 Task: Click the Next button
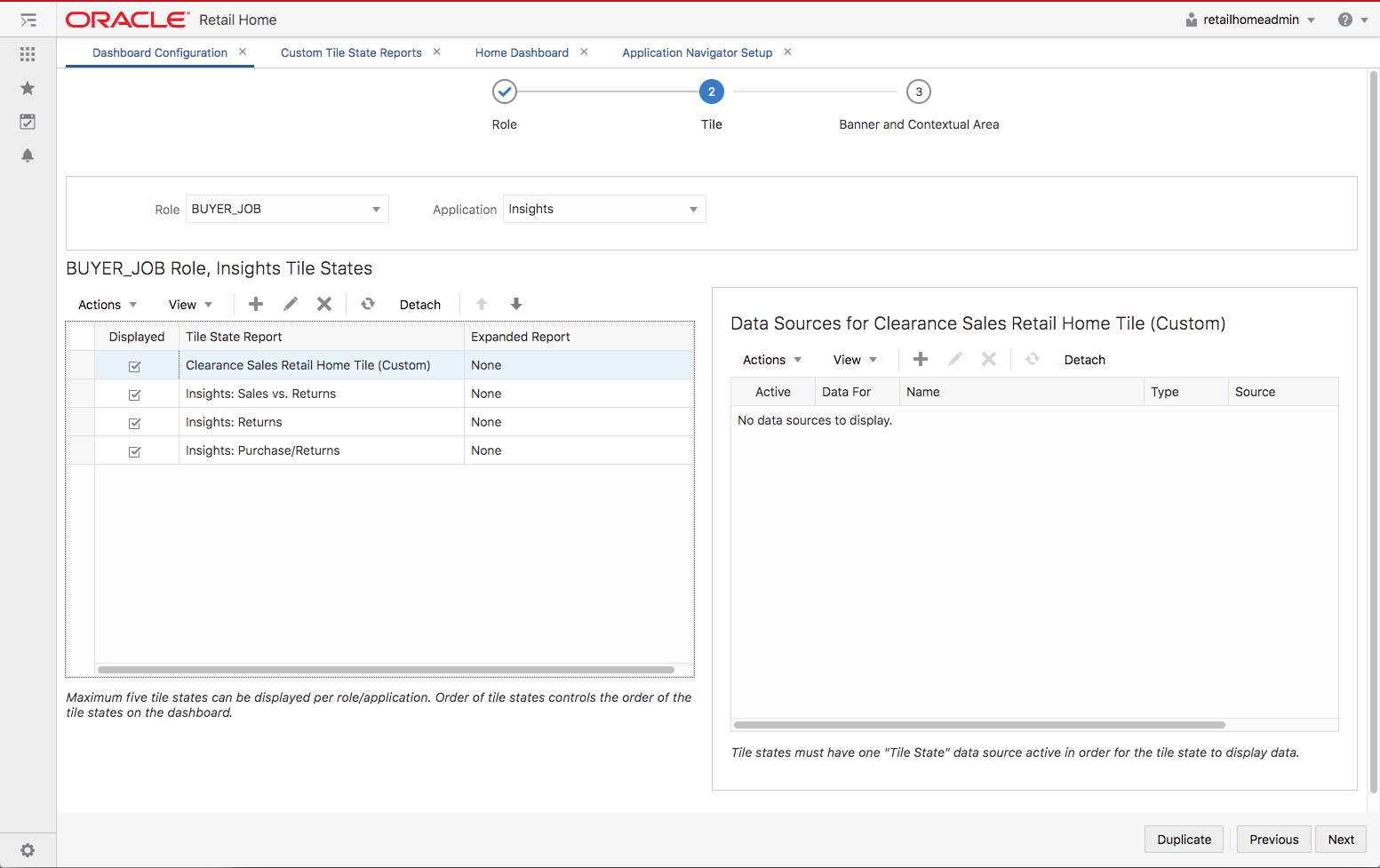pyautogui.click(x=1341, y=840)
